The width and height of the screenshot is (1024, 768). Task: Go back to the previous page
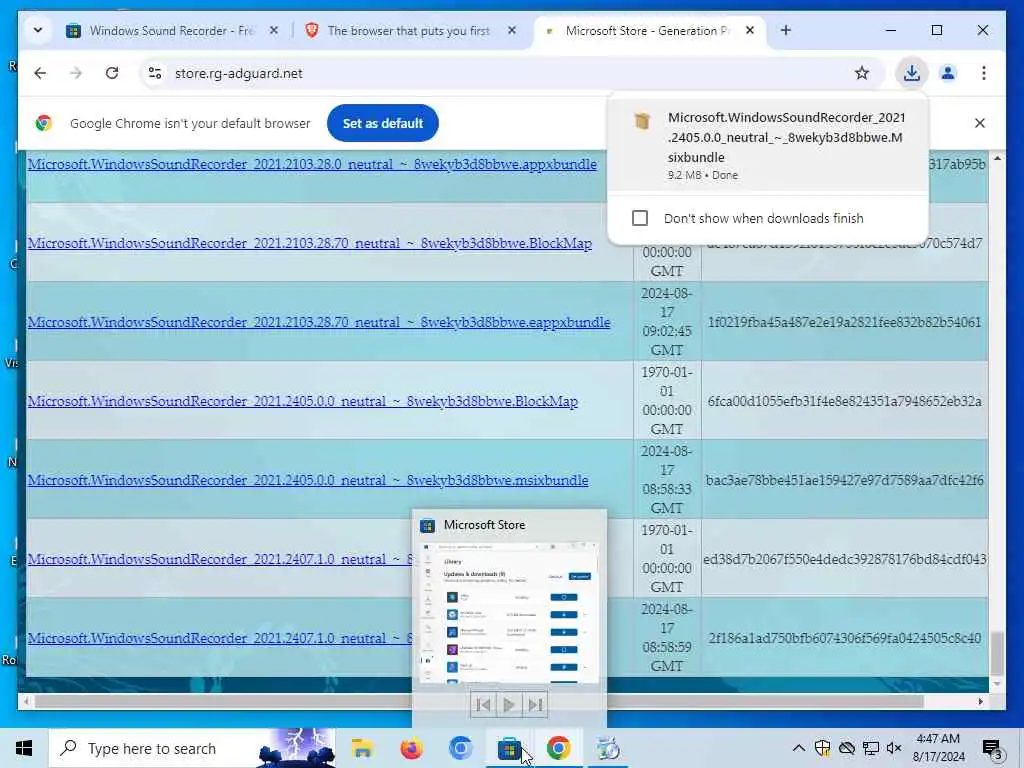tap(40, 73)
